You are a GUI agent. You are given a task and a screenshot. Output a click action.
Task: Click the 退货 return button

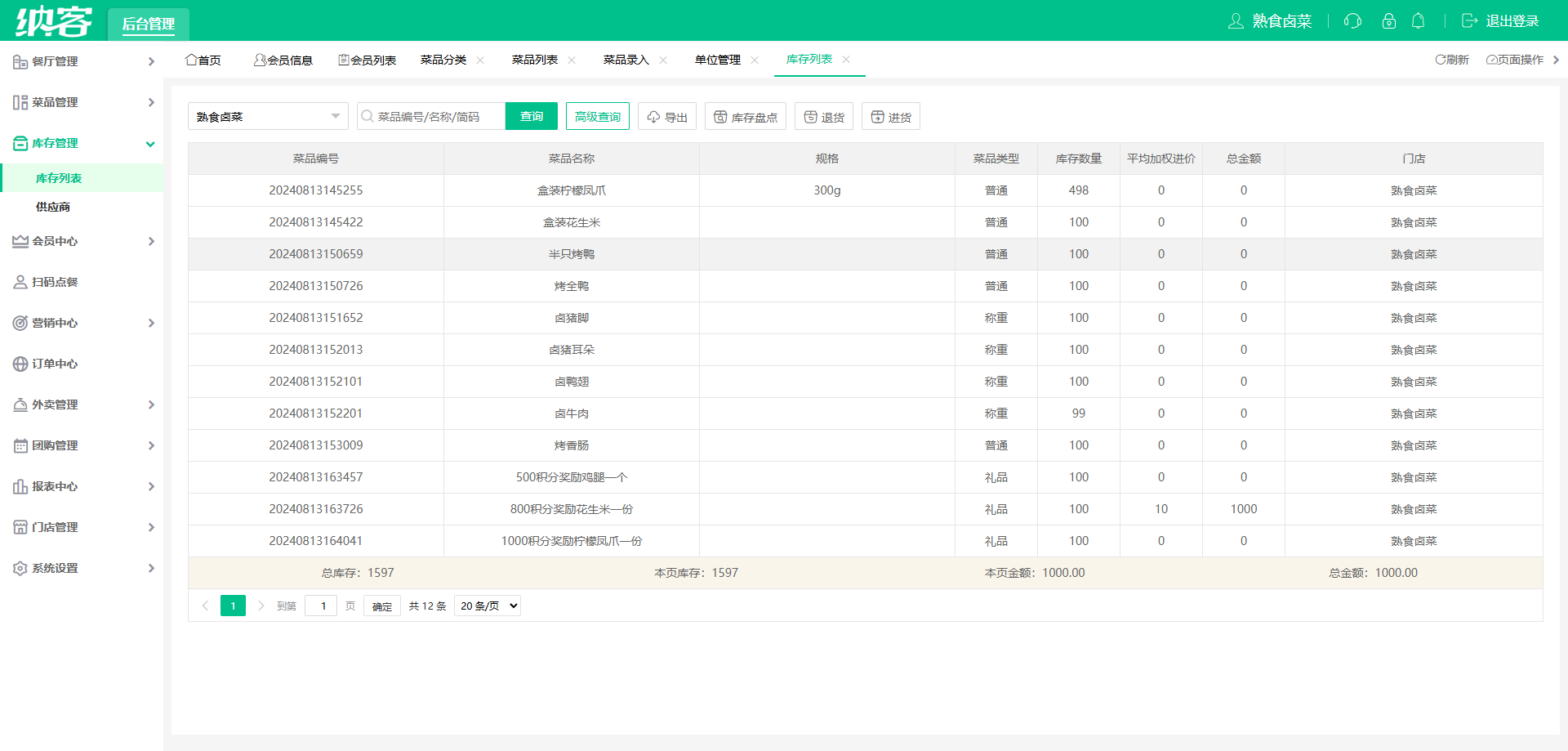[824, 116]
